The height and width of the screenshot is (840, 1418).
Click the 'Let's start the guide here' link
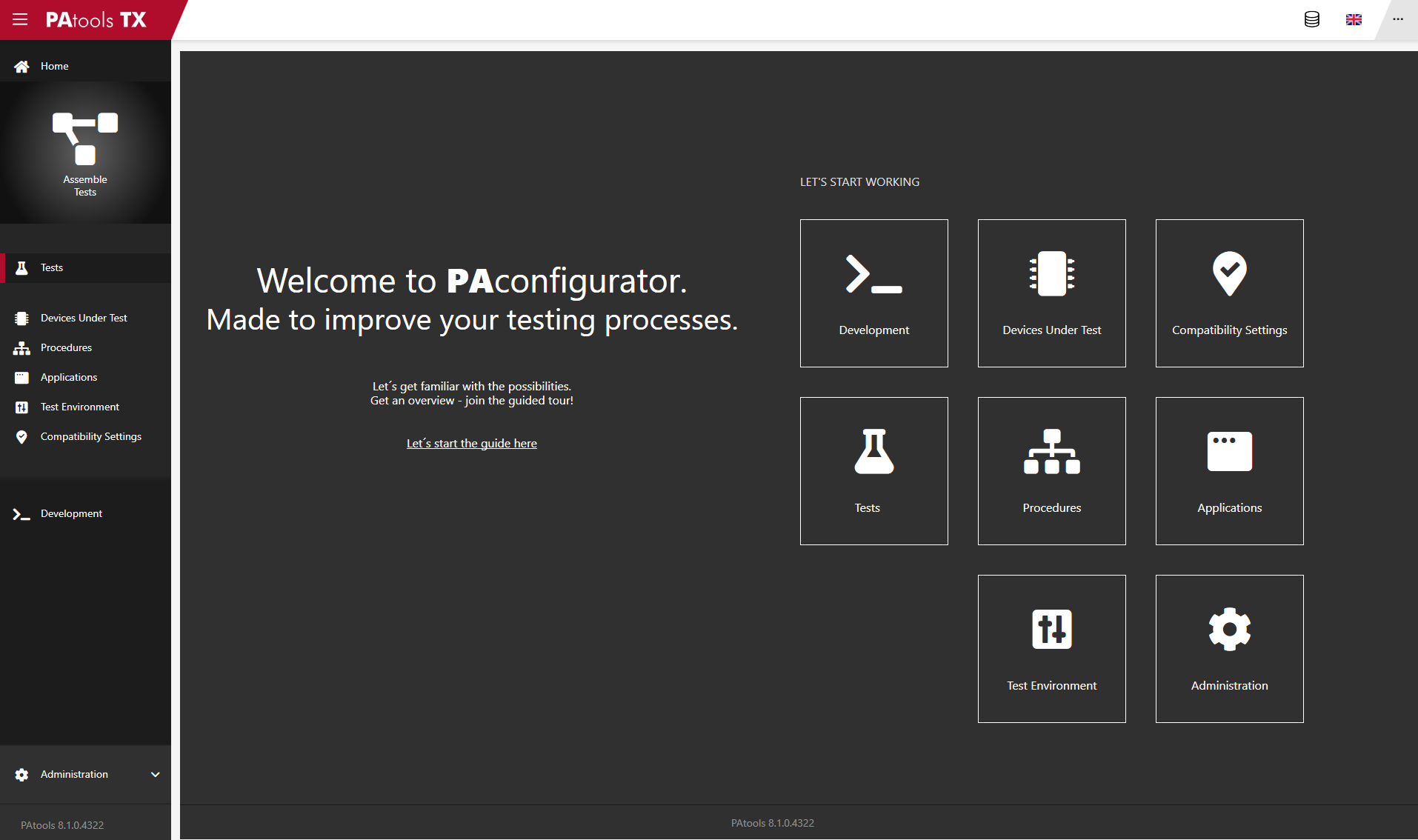pos(472,443)
